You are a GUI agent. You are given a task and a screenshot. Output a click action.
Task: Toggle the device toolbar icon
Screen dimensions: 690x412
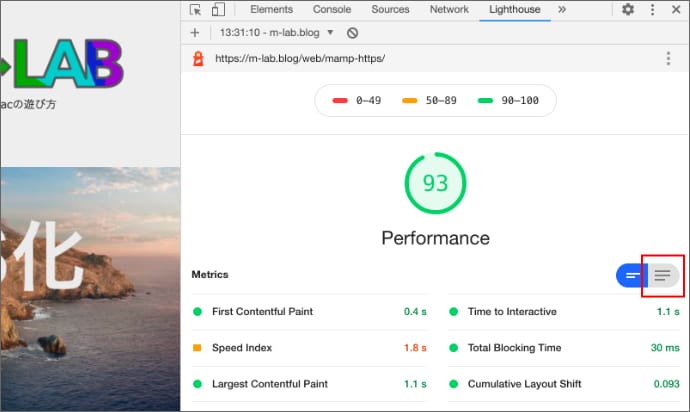[x=217, y=10]
